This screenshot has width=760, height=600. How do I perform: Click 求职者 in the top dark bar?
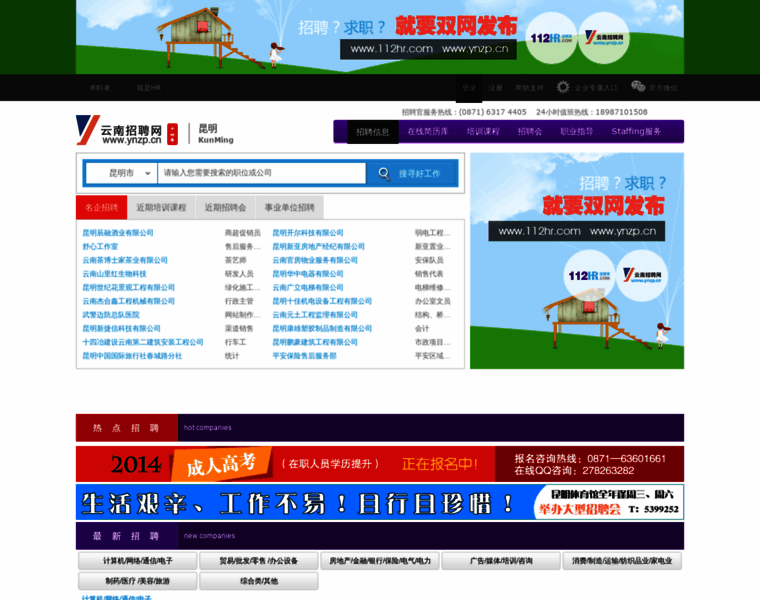[99, 88]
